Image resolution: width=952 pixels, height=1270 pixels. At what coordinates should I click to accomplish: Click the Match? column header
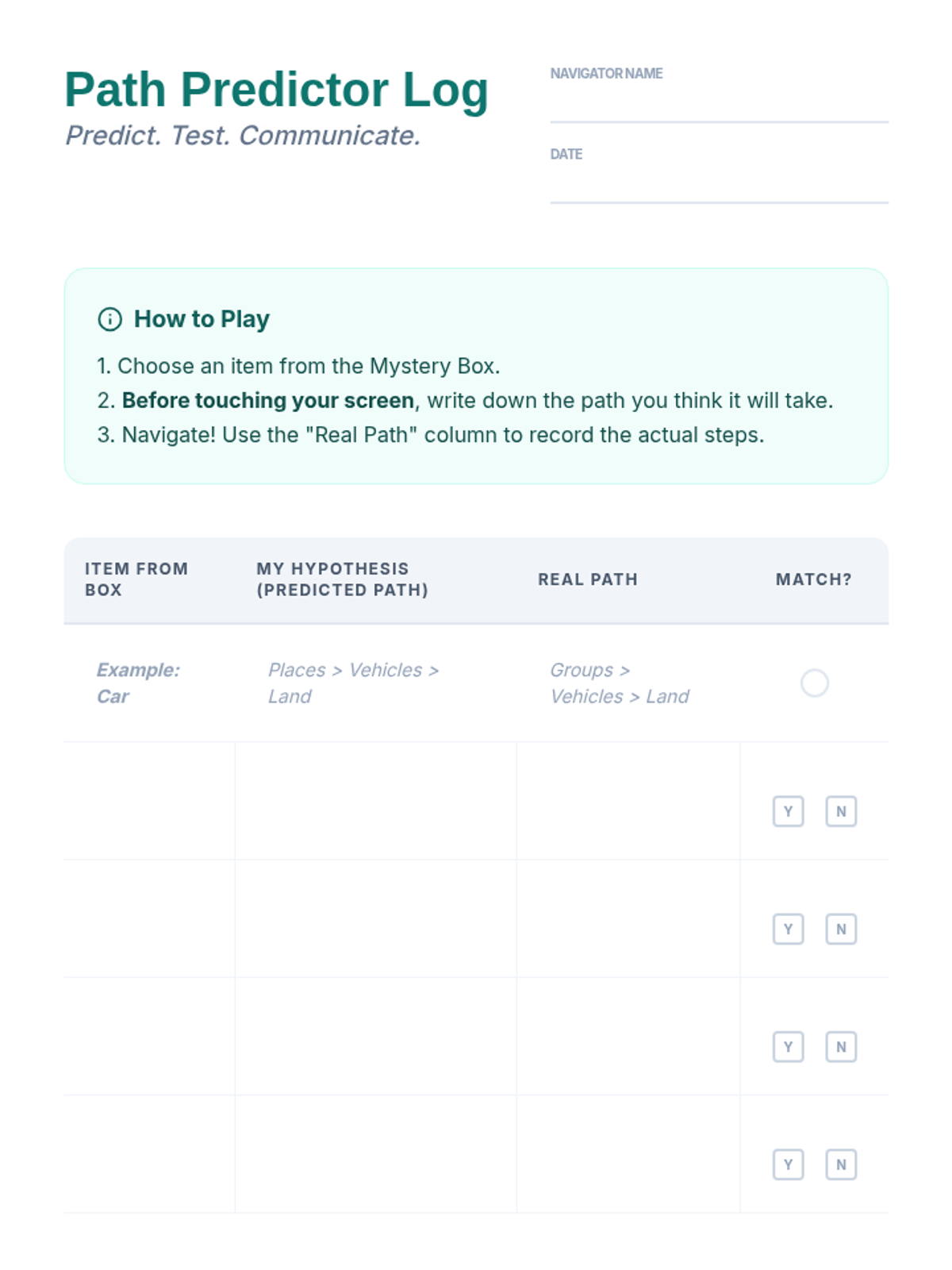click(813, 579)
